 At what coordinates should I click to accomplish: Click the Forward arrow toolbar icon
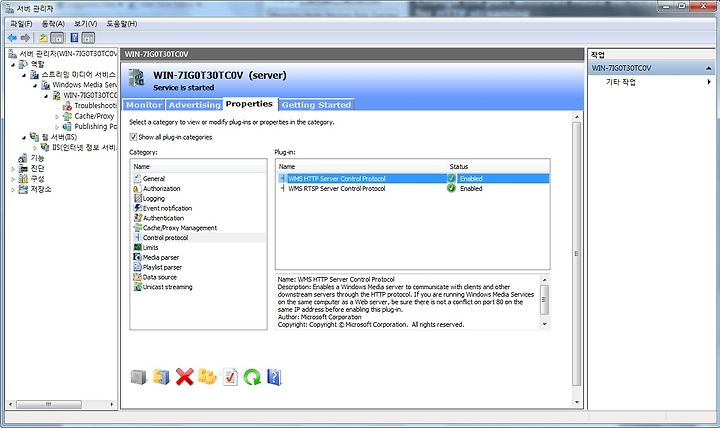coord(26,38)
